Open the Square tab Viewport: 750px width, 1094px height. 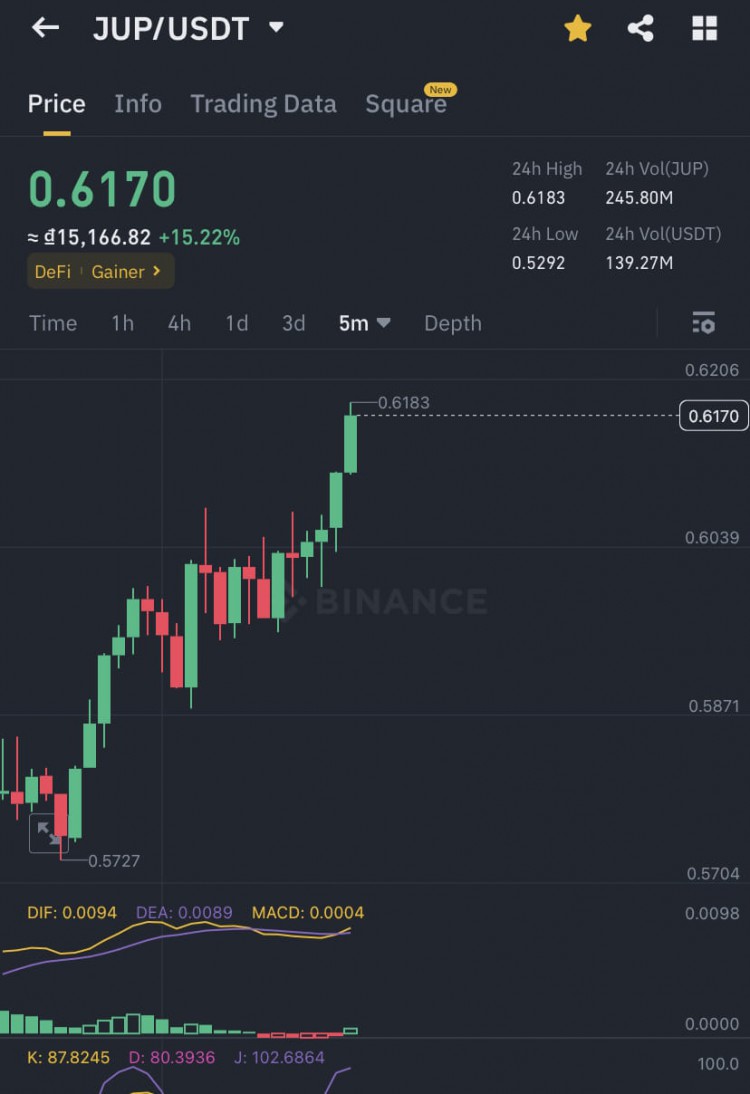coord(406,104)
